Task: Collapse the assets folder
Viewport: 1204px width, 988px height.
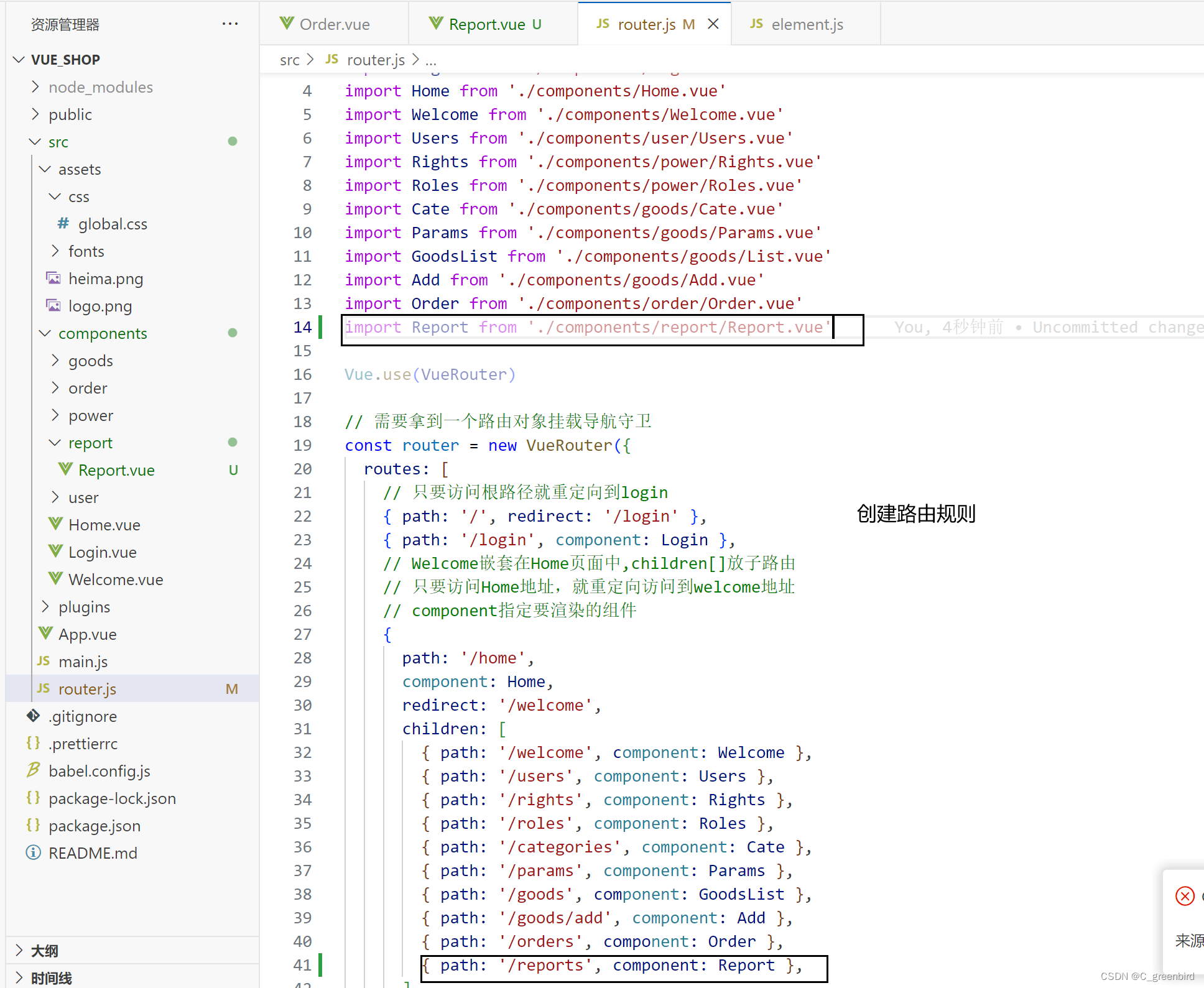Action: click(x=45, y=169)
